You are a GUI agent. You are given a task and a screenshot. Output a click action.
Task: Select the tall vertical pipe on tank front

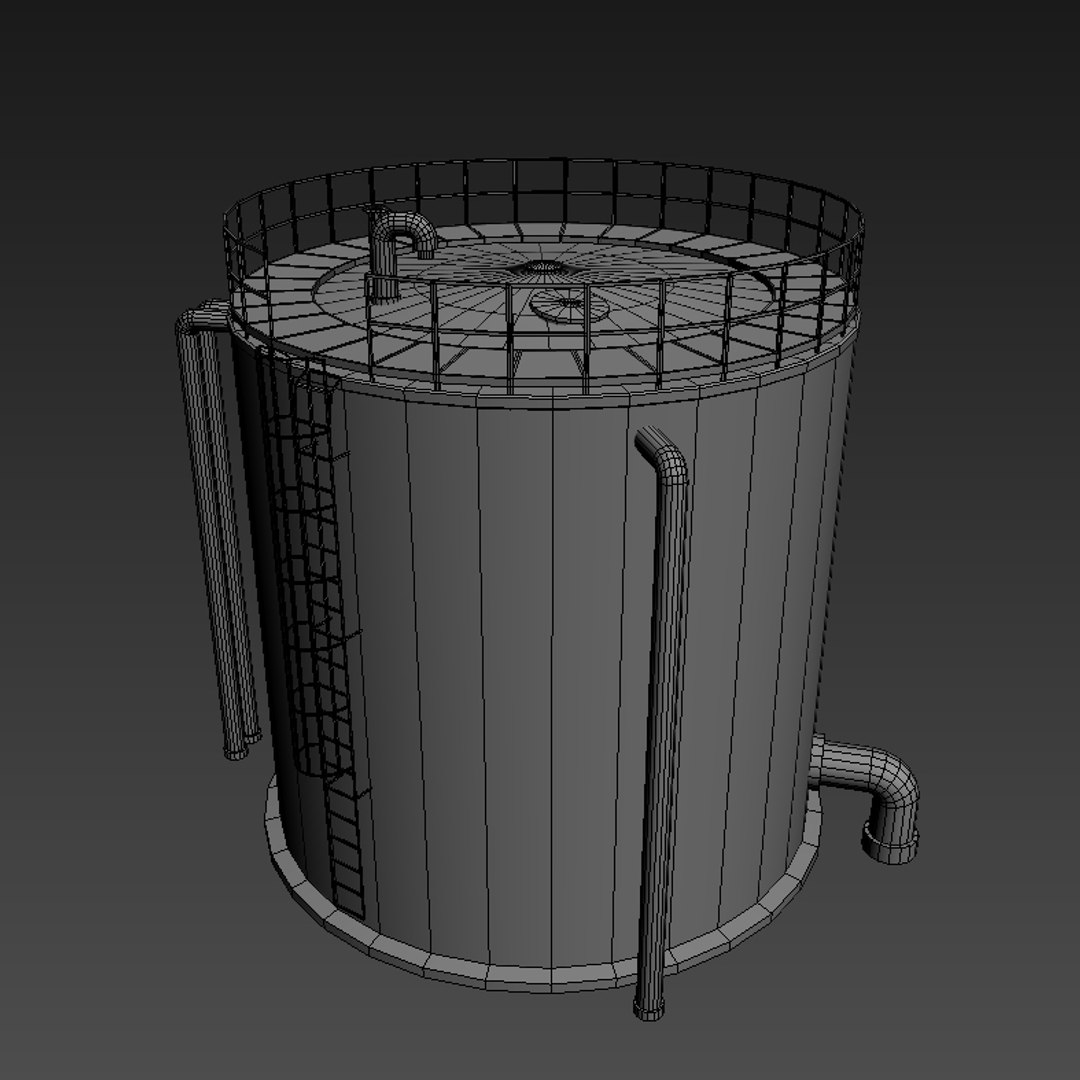coord(660,723)
